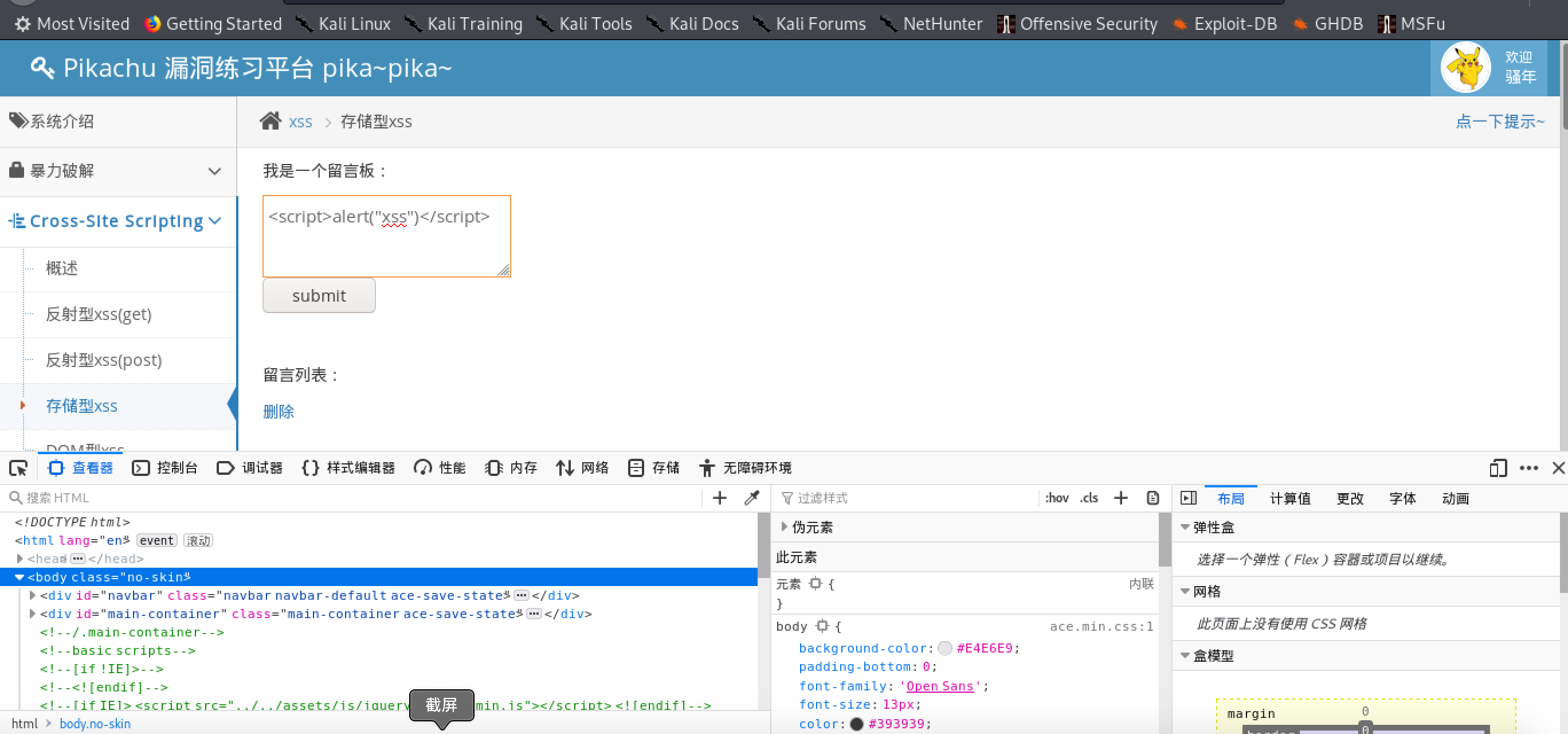The image size is (1568, 734).
Task: Toggle the :hov pseudo-class panel
Action: [1057, 498]
